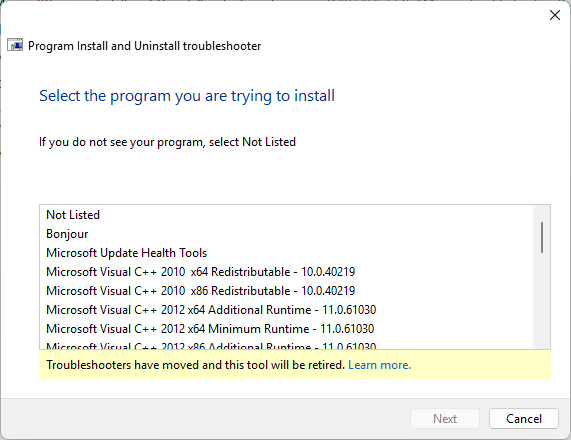The height and width of the screenshot is (440, 571).
Task: Select Bonjour from the program list
Action: (x=286, y=234)
